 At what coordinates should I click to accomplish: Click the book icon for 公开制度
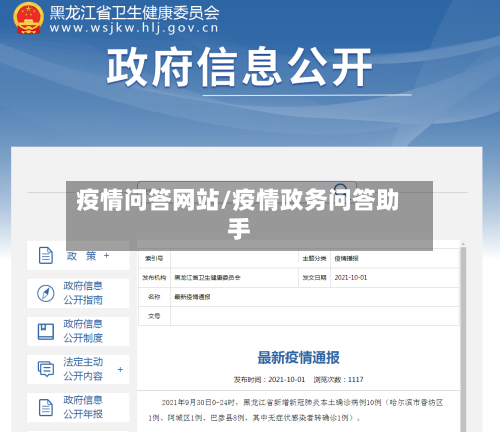pyautogui.click(x=46, y=332)
